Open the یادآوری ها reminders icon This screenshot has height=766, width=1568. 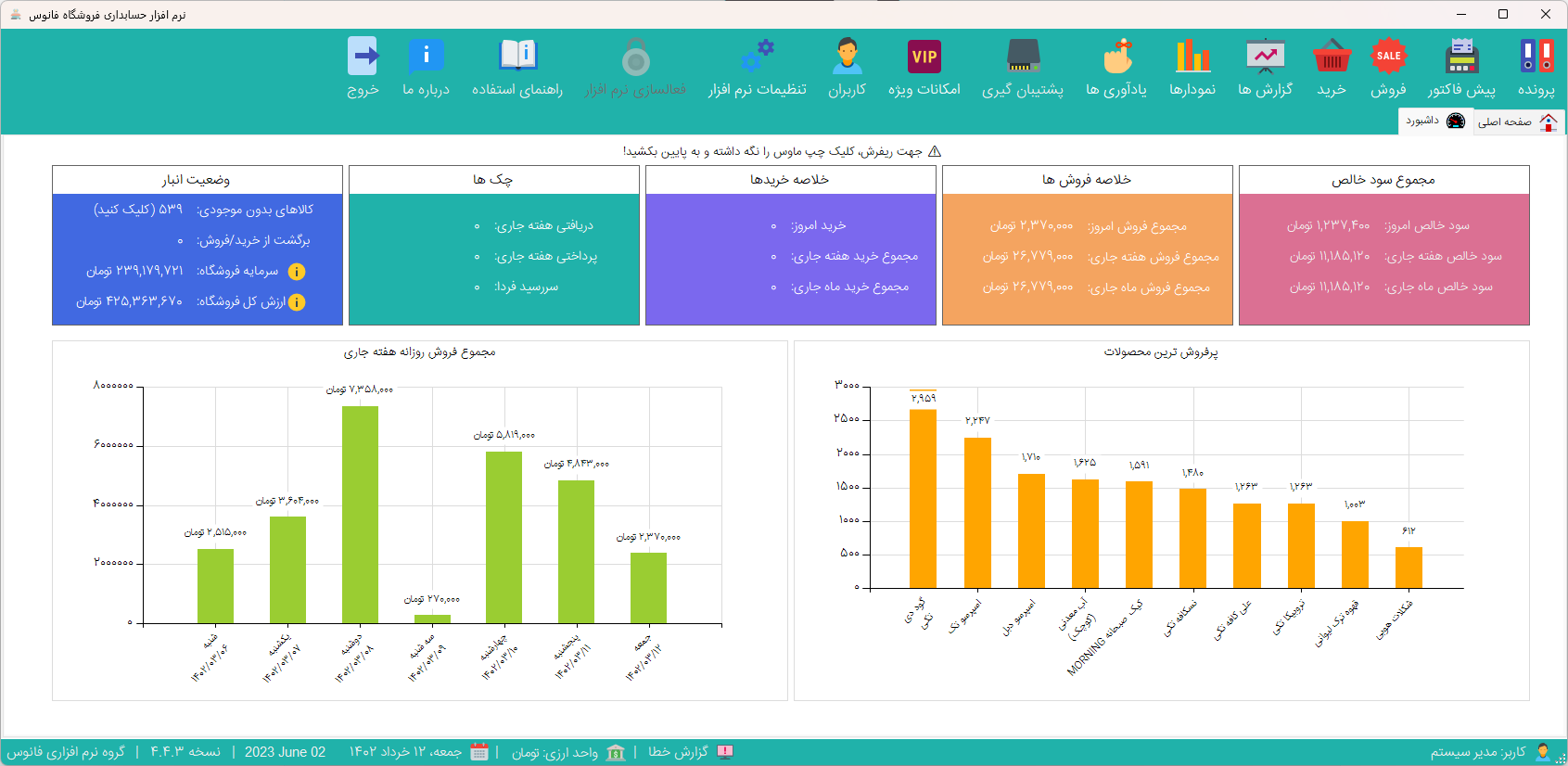pos(1116,57)
